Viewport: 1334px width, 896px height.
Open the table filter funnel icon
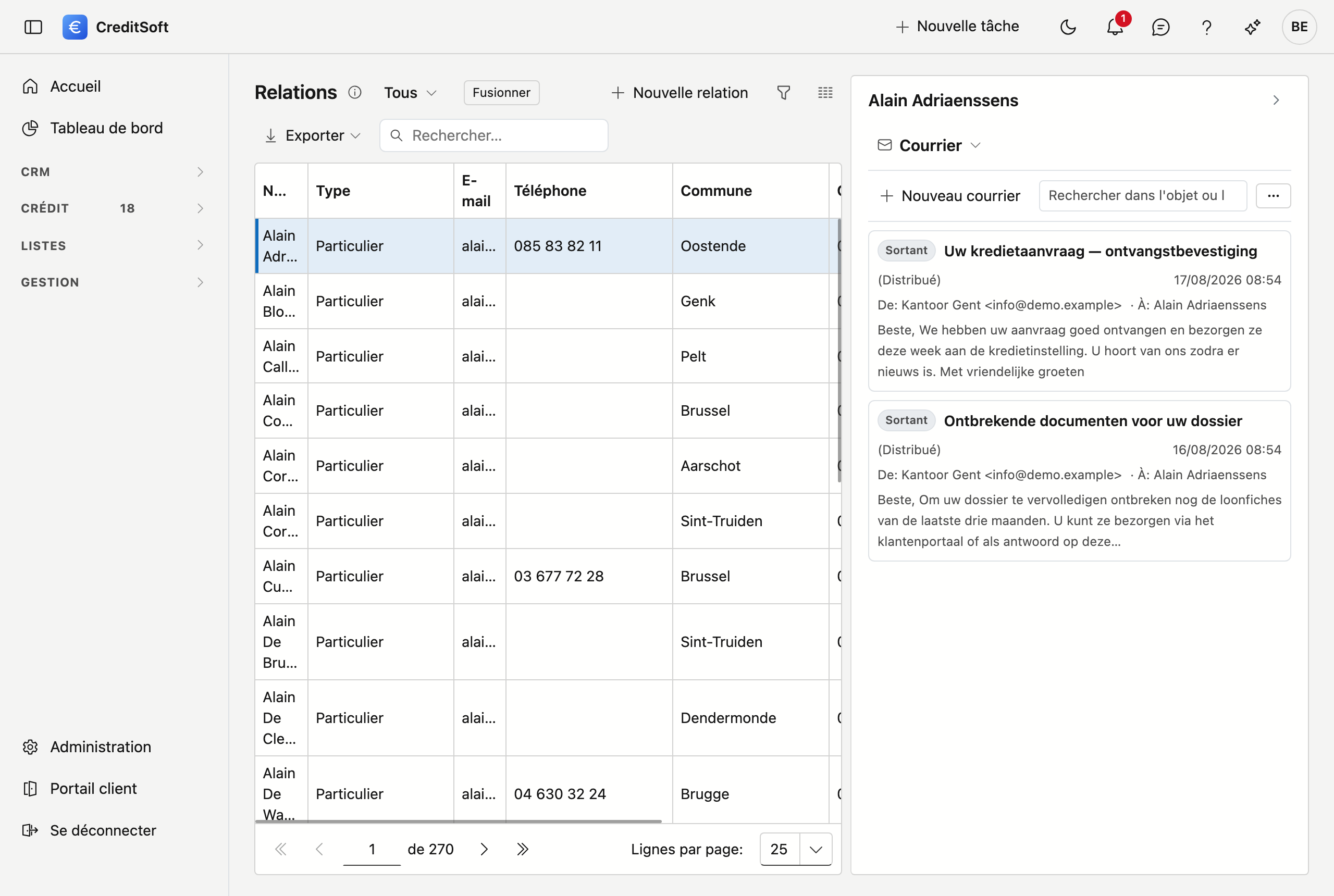click(784, 93)
